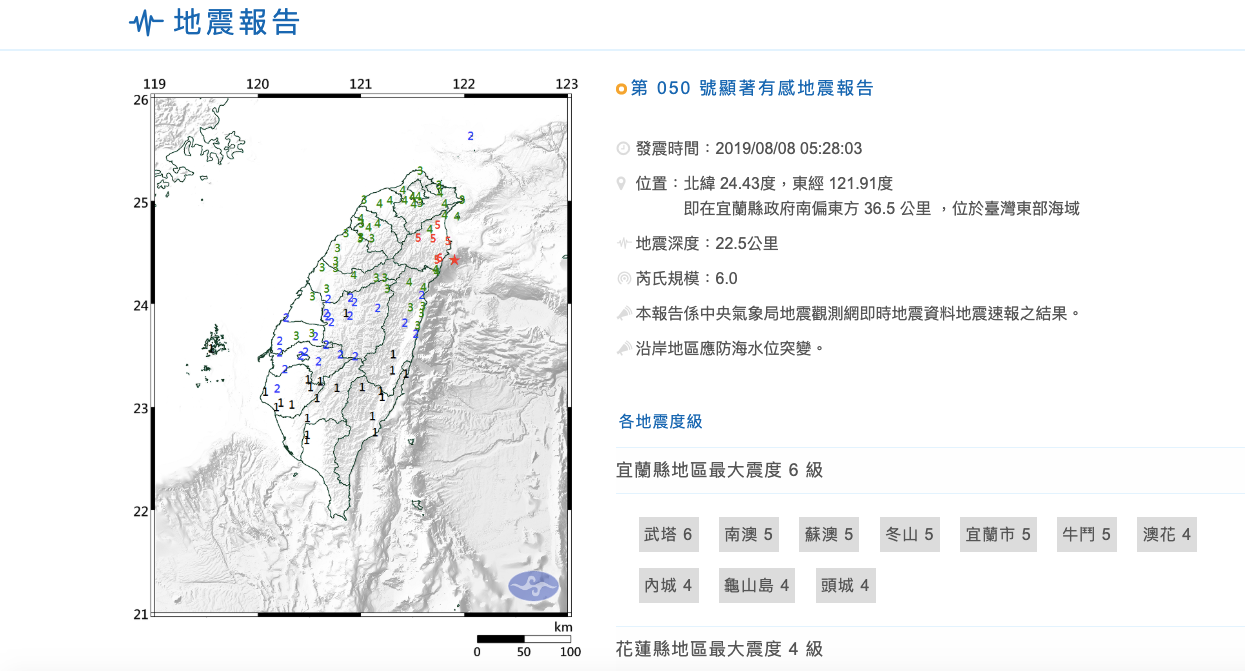Expand the 花蓮縣地區最大震度 4 級 section
The width and height of the screenshot is (1245, 671).
[720, 649]
